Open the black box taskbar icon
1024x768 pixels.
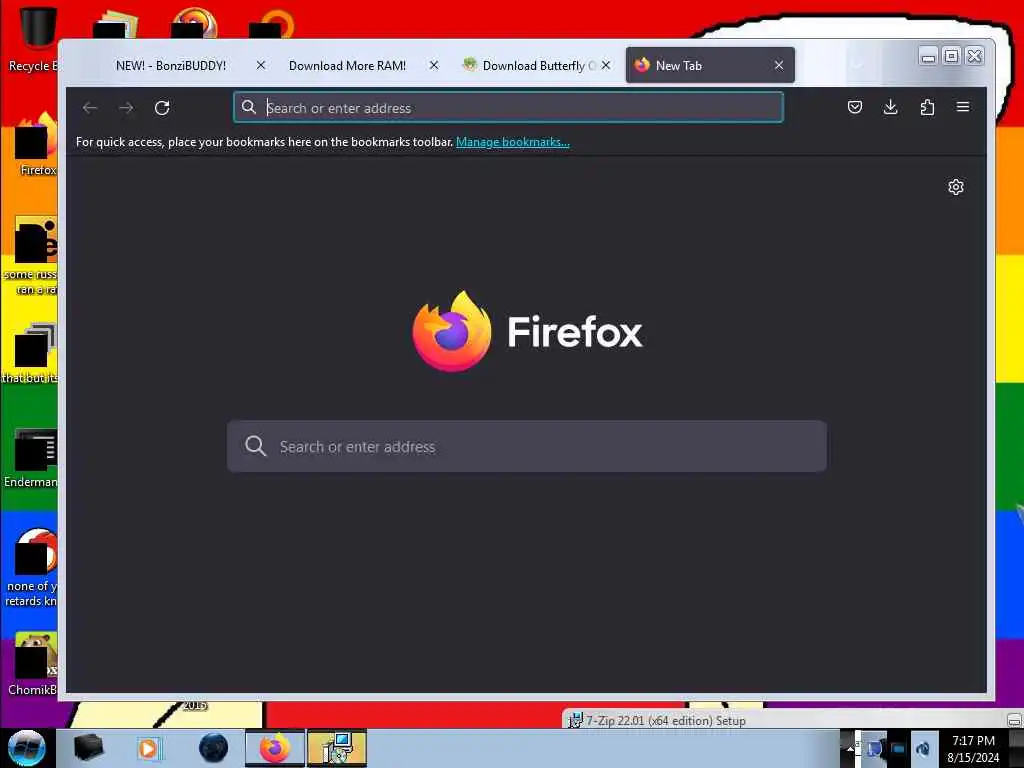tap(89, 748)
